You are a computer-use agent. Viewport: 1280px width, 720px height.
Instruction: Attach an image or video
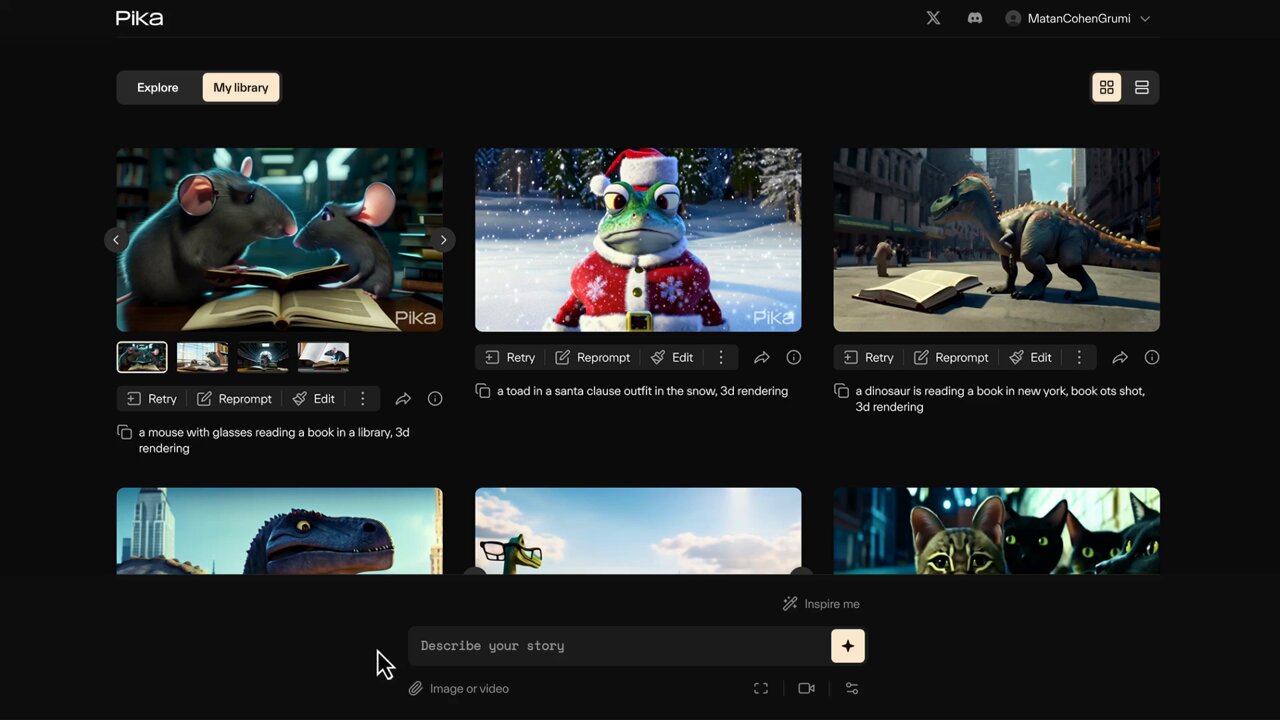click(459, 689)
